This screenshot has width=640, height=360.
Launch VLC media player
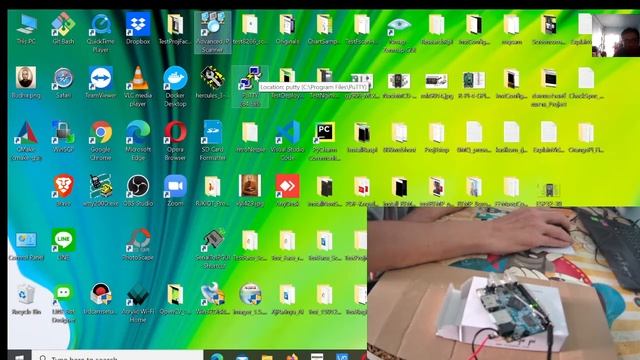pyautogui.click(x=138, y=87)
